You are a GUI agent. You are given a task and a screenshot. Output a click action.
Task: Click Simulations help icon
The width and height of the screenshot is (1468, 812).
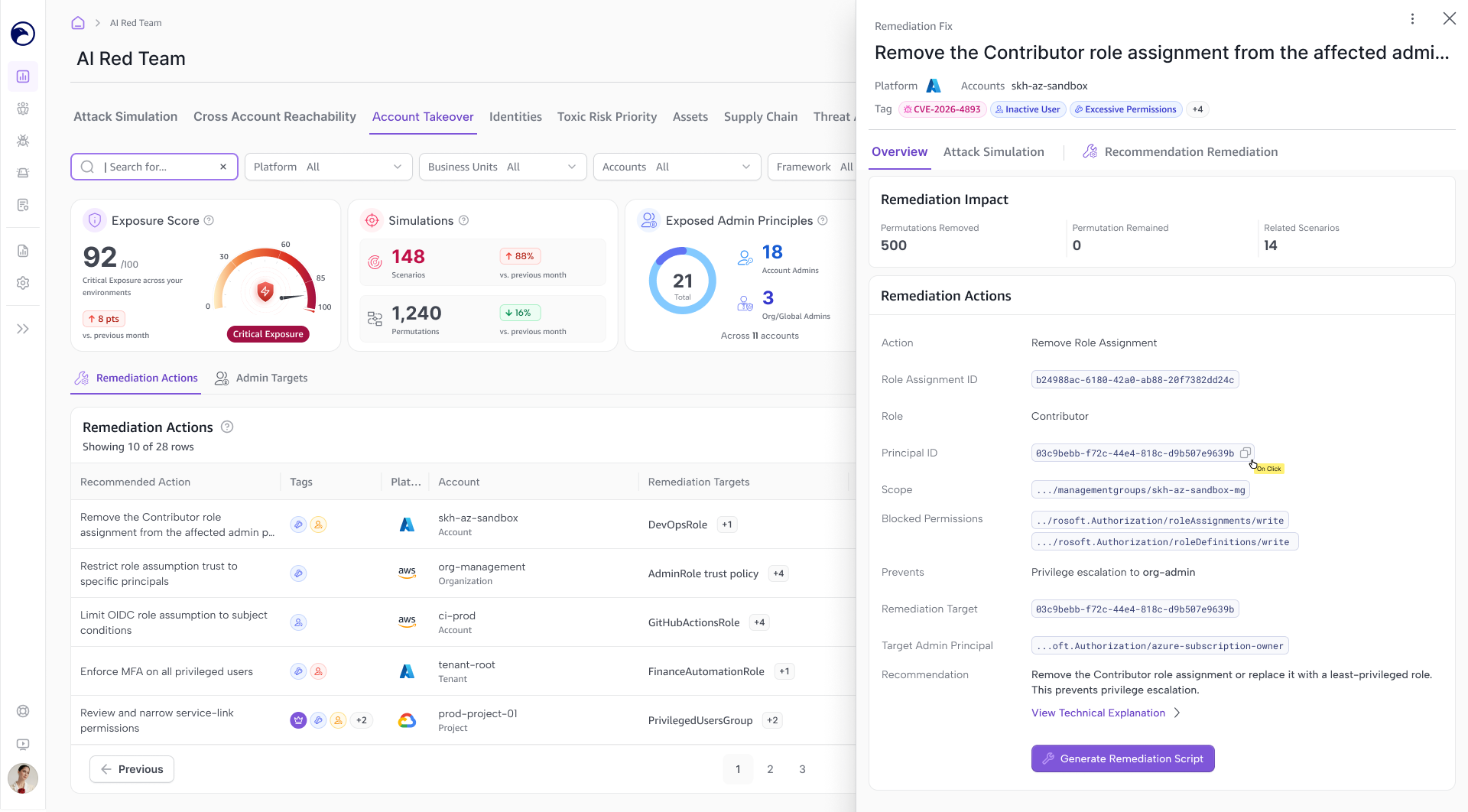(463, 220)
